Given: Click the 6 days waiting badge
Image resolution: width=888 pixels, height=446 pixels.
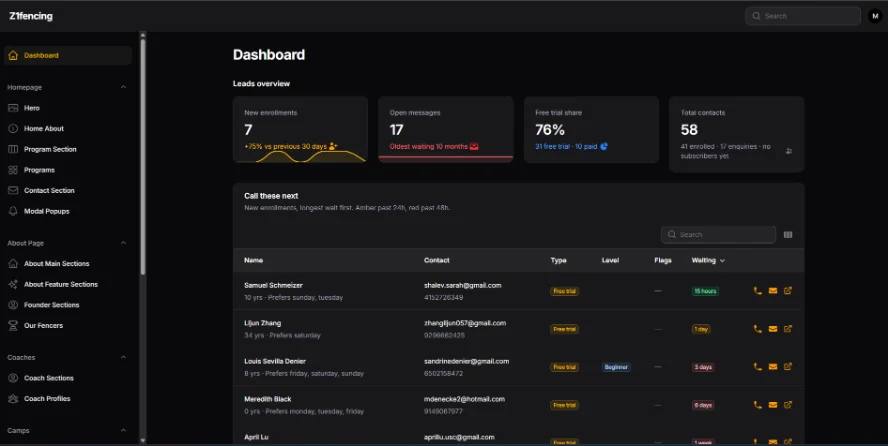Looking at the screenshot, I should click(703, 405).
